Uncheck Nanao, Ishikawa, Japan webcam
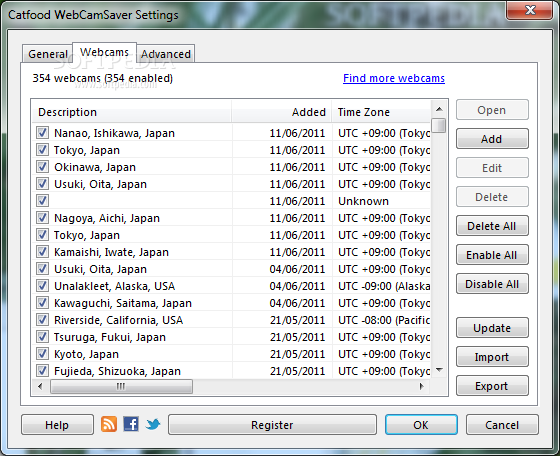This screenshot has width=560, height=456. pyautogui.click(x=42, y=133)
